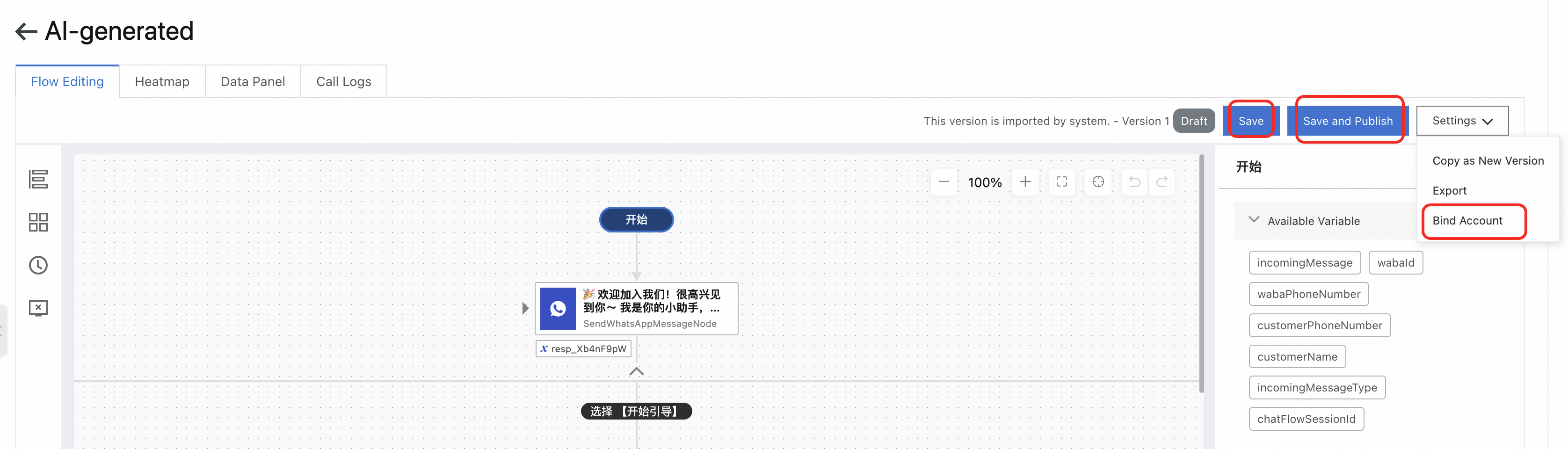Viewport: 1568px width, 449px height.
Task: Click the blue Save button
Action: (x=1250, y=121)
